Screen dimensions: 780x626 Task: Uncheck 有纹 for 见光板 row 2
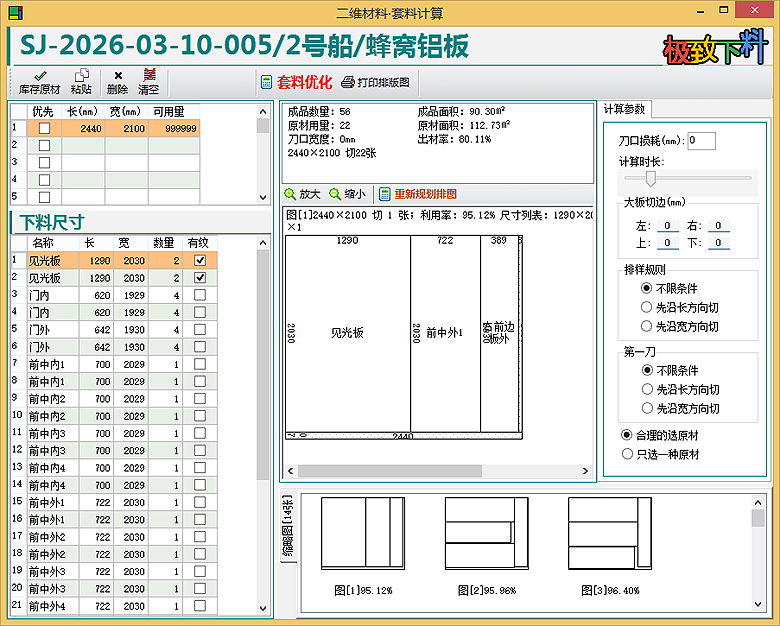pos(200,278)
